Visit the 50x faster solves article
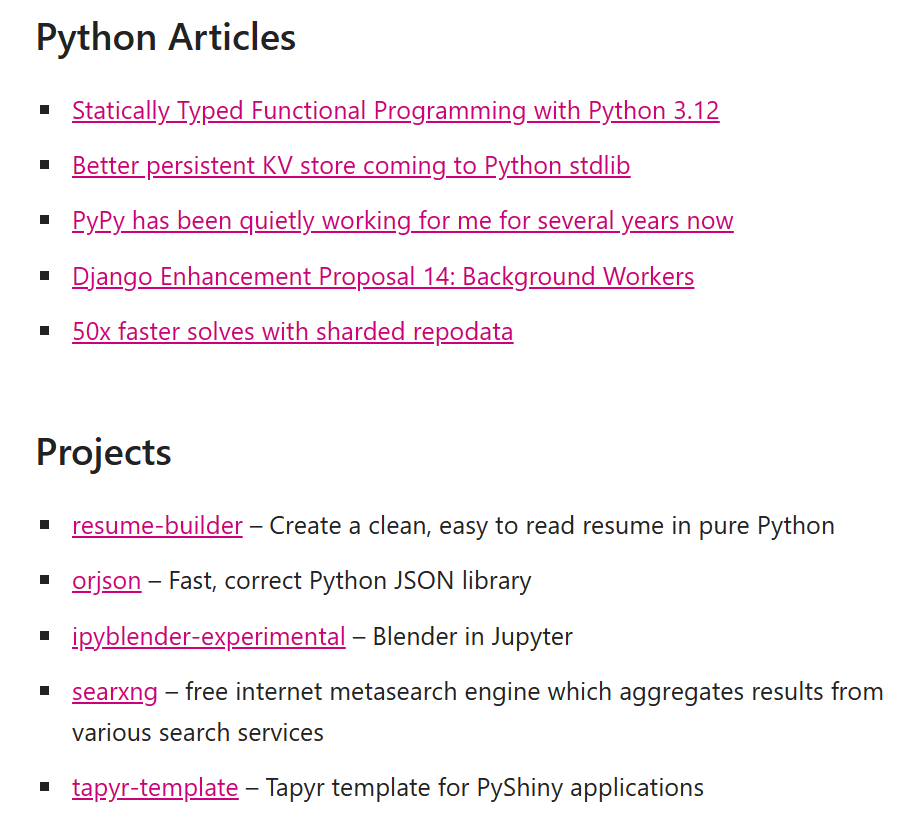921x827 pixels. click(292, 332)
